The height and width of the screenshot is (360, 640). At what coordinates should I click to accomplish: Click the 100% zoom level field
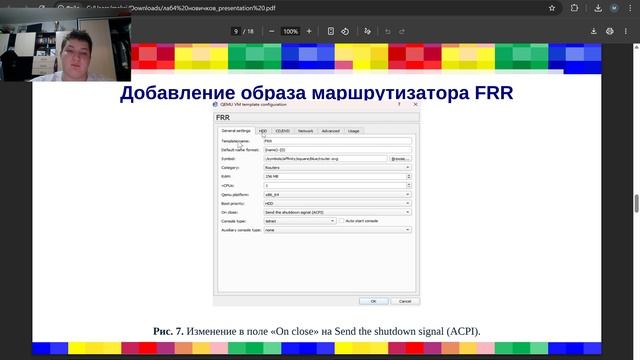290,31
